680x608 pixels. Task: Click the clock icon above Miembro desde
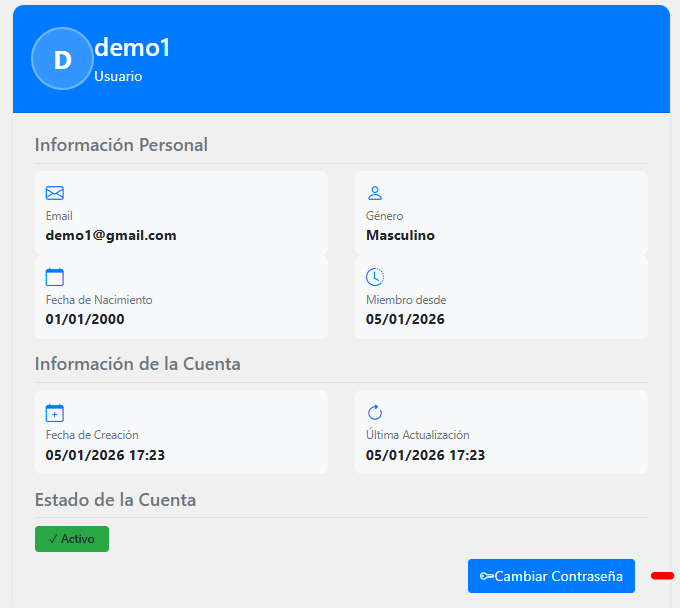[375, 277]
